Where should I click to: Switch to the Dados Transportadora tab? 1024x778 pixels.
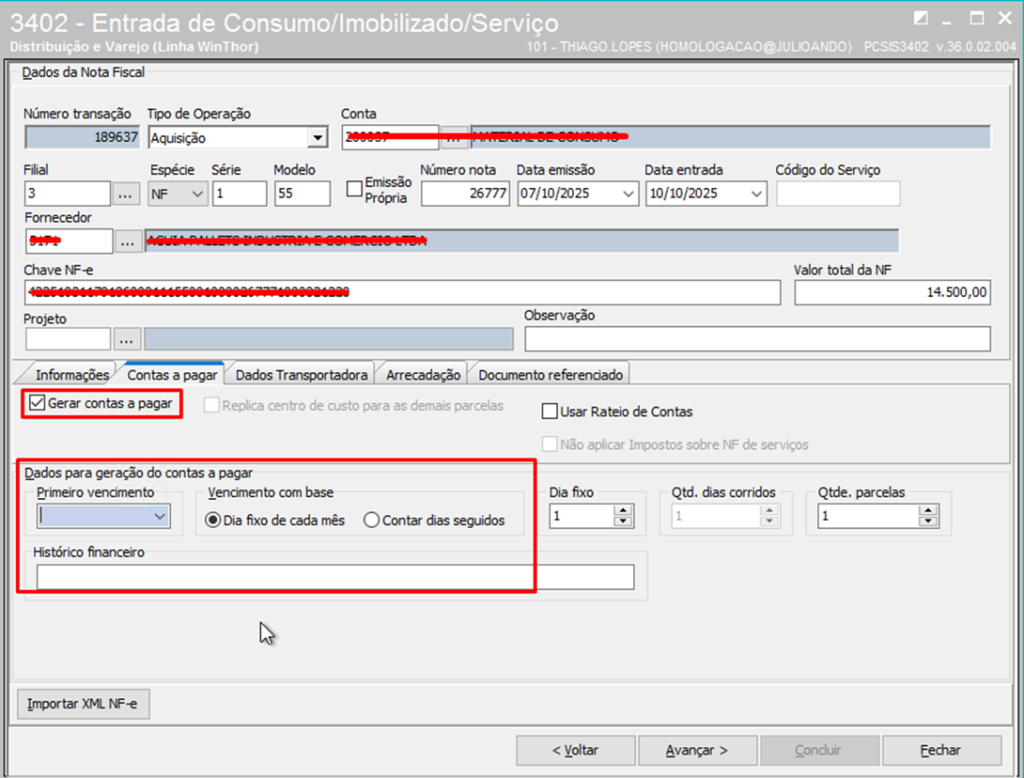[302, 375]
